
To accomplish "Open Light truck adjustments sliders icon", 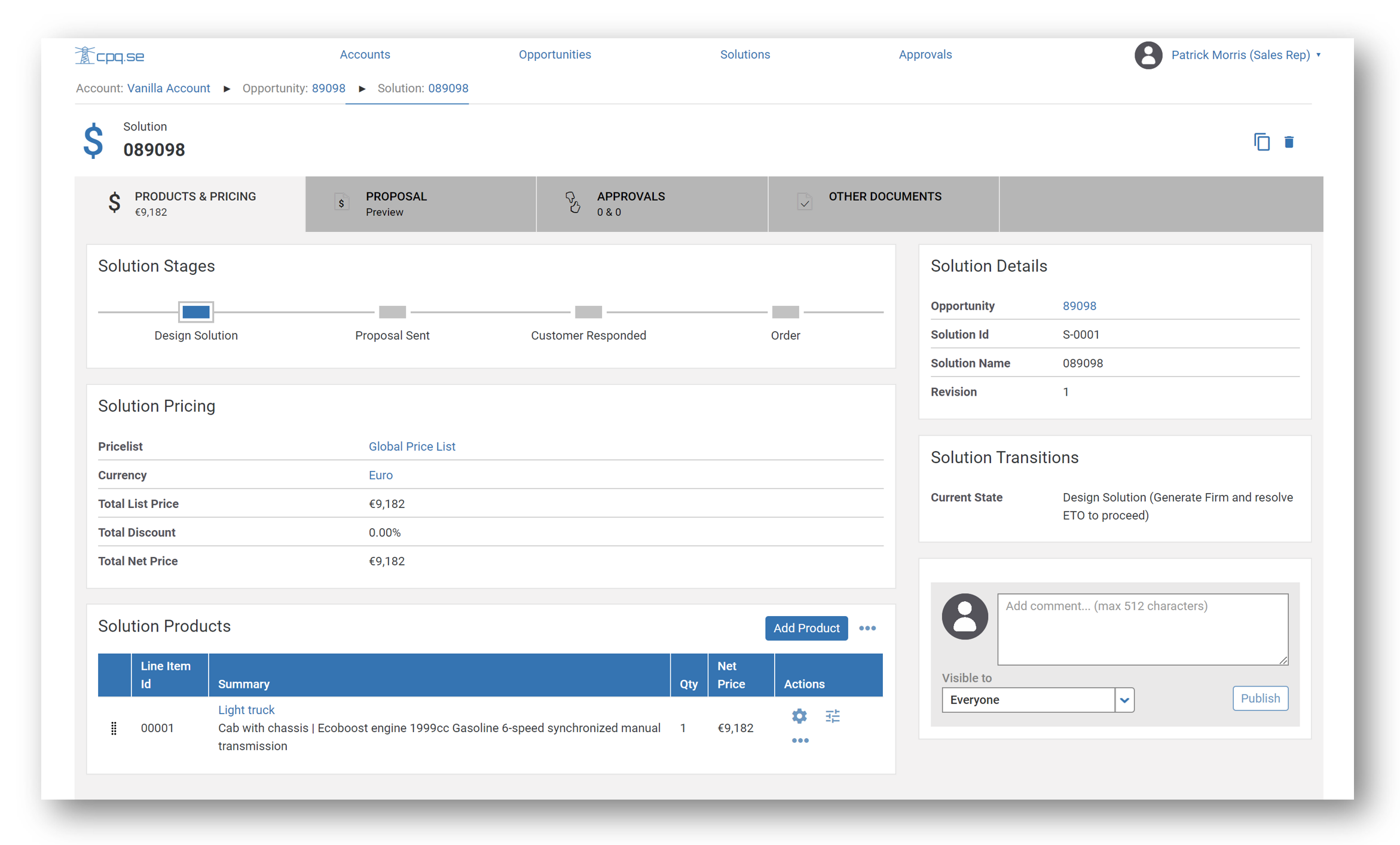I will pyautogui.click(x=833, y=715).
